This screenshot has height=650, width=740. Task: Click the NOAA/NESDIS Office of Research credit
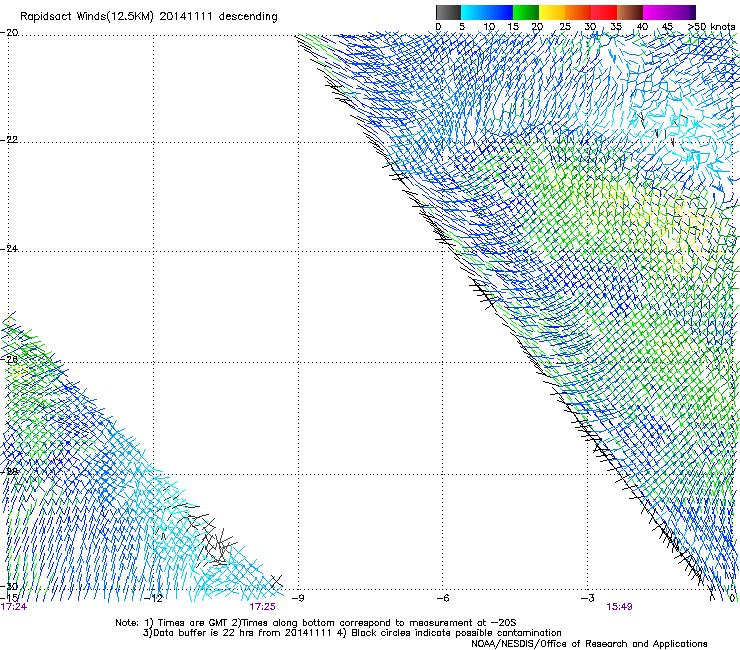click(589, 643)
